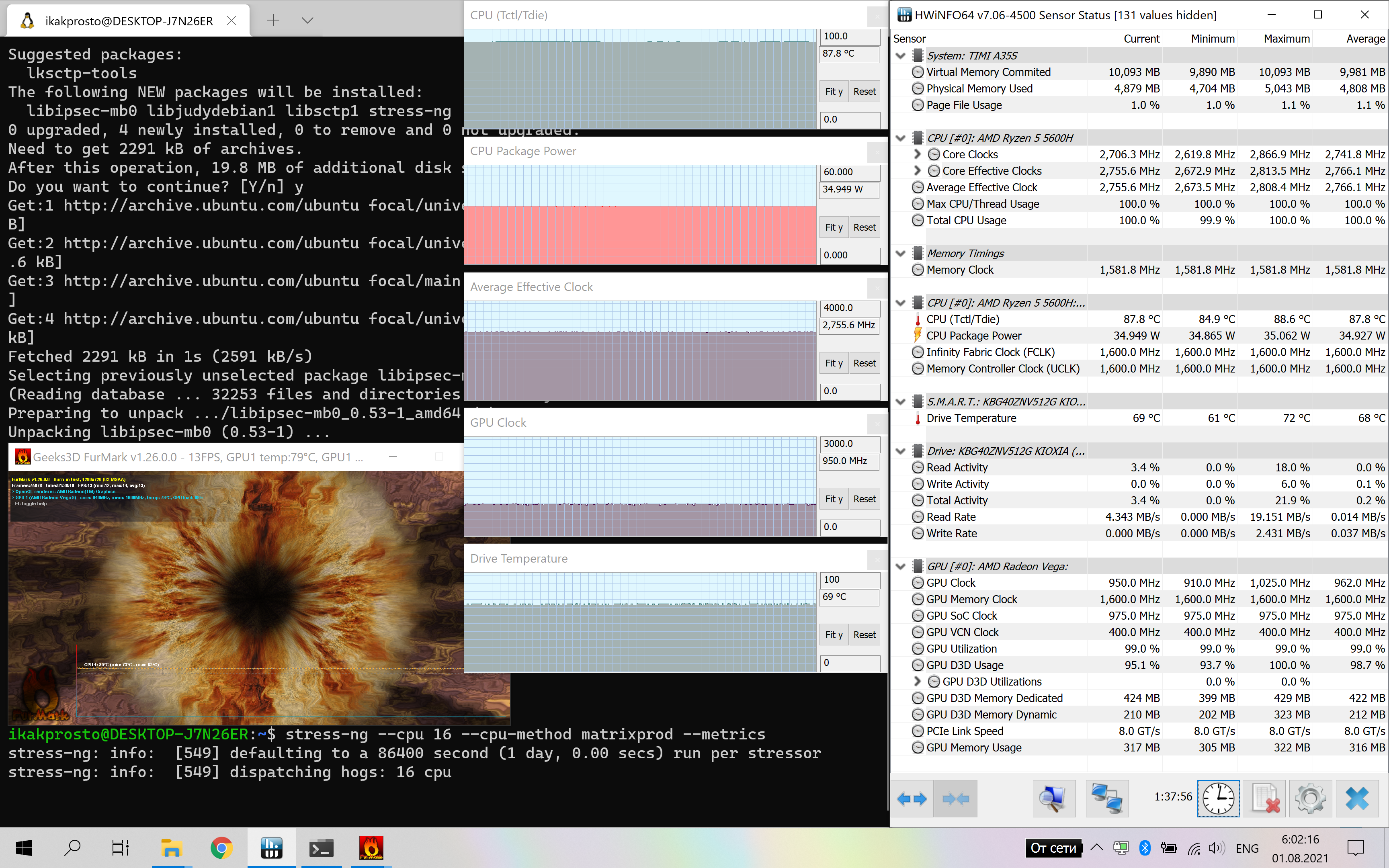Show hidden tray icons chevron
Image resolution: width=1389 pixels, height=868 pixels.
tap(1096, 848)
